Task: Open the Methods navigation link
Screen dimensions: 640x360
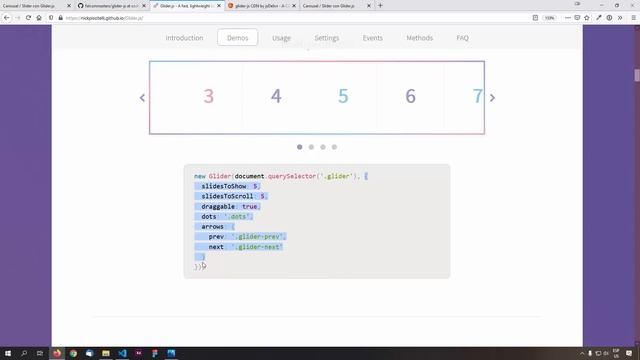Action: pos(419,38)
